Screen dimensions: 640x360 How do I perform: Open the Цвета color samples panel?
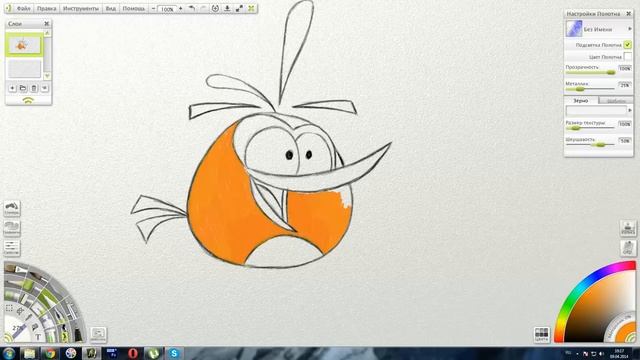point(542,334)
